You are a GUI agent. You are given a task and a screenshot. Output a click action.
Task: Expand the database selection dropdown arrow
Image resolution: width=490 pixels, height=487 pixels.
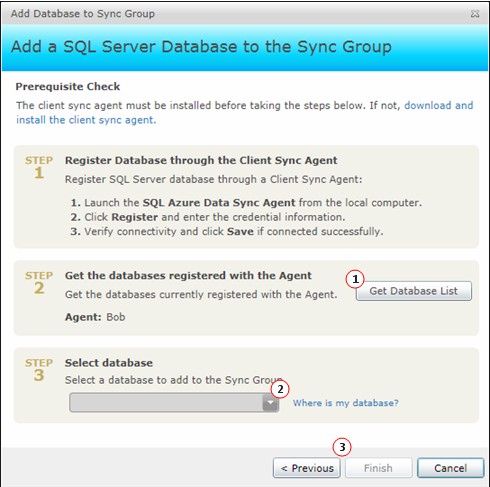coord(270,403)
